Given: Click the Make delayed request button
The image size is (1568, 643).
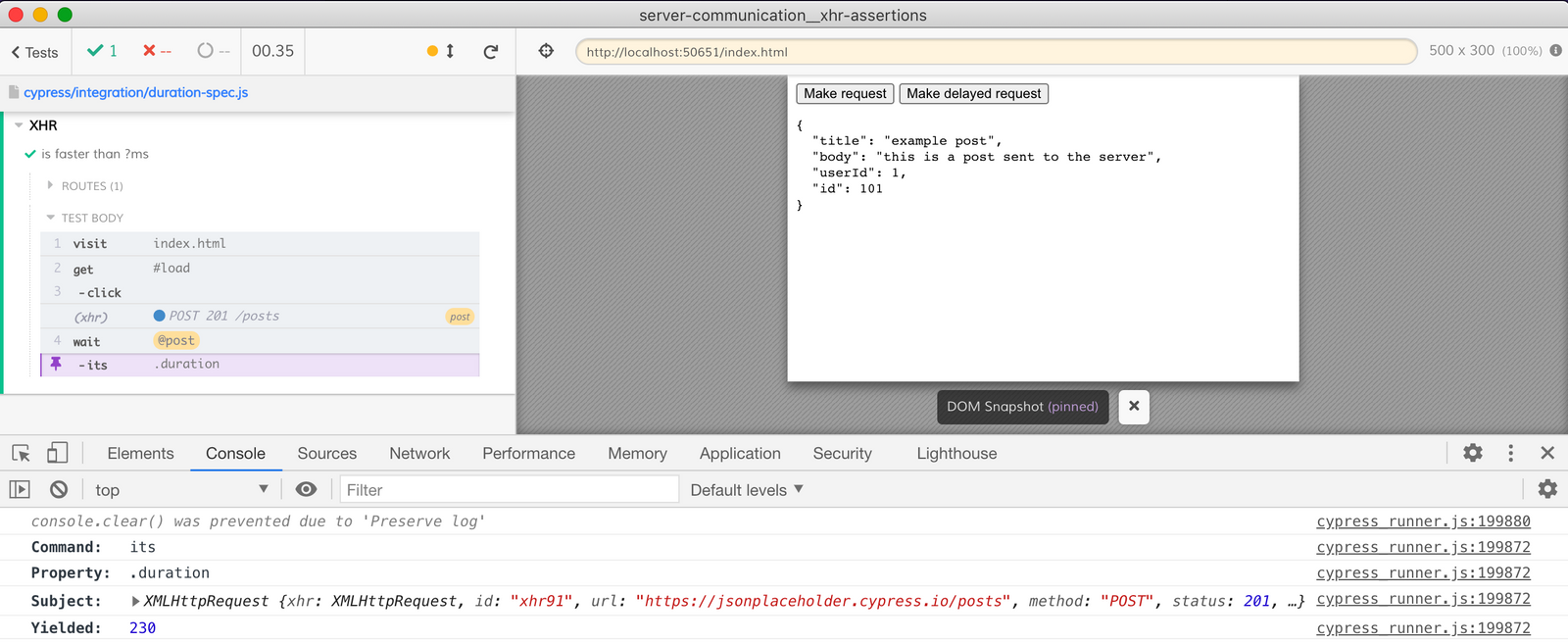Looking at the screenshot, I should pos(973,93).
